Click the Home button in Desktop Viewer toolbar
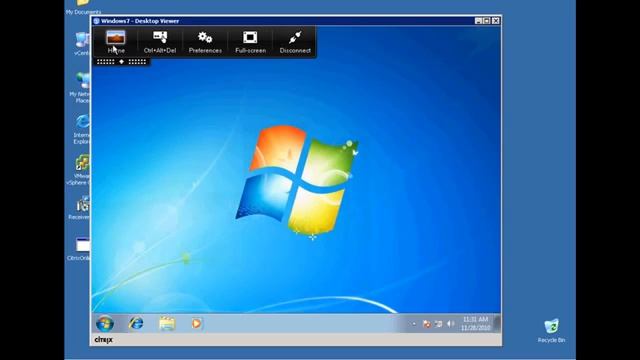Image resolution: width=640 pixels, height=360 pixels. click(116, 41)
